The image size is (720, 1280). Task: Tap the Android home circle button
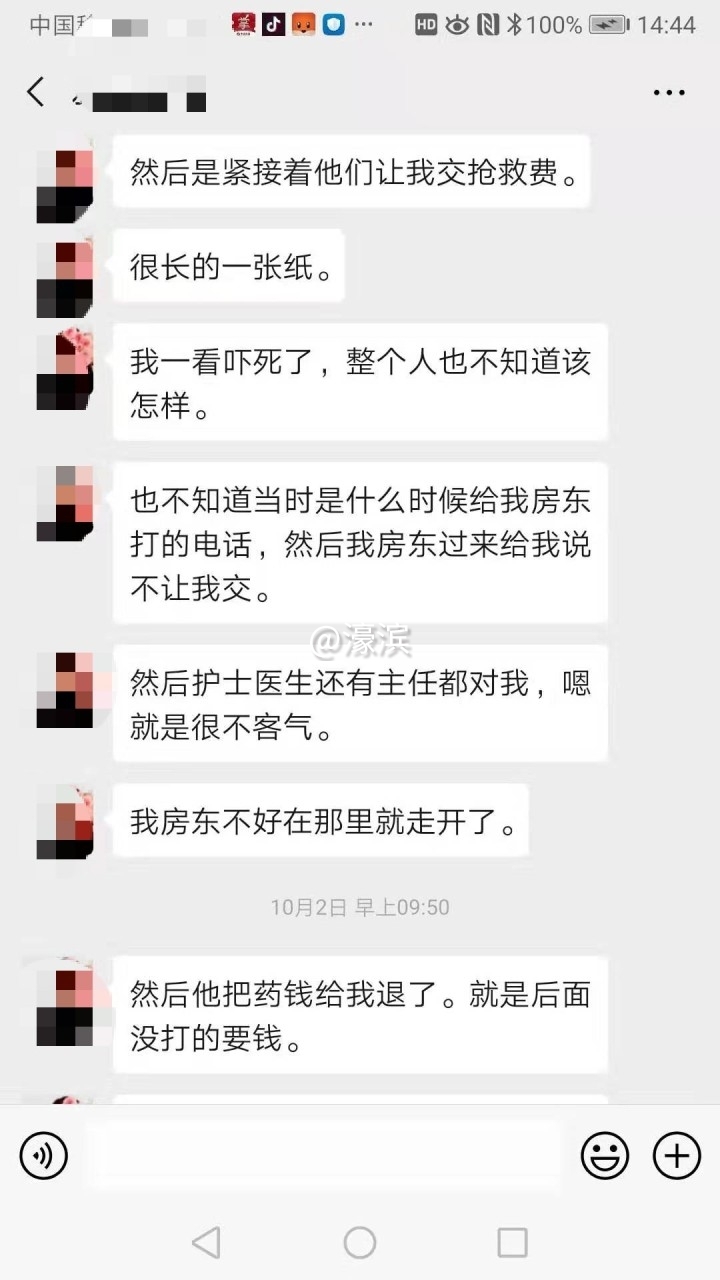point(360,1242)
